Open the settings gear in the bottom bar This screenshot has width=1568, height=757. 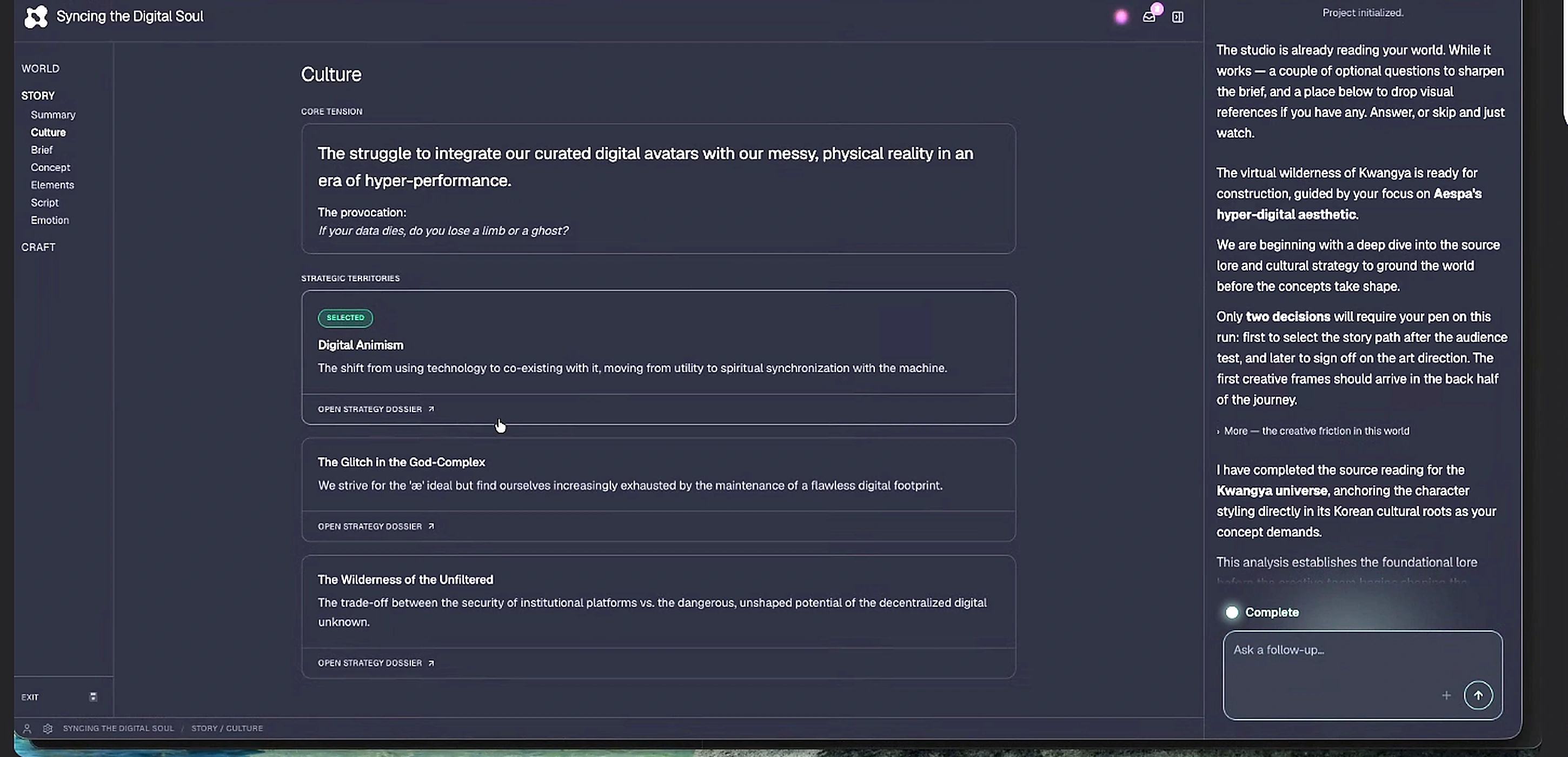click(48, 728)
